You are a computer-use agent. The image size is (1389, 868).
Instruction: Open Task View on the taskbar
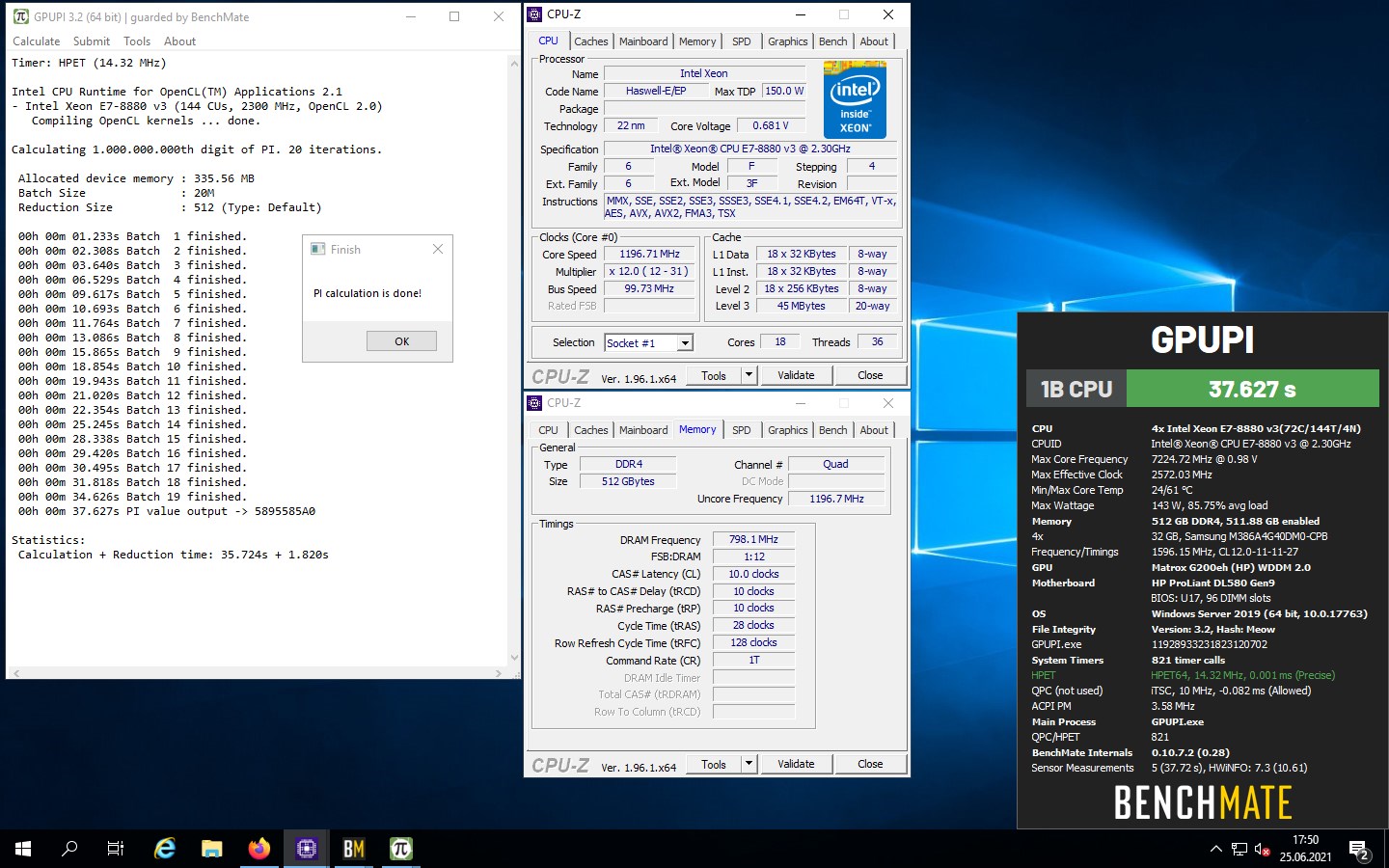coord(116,849)
